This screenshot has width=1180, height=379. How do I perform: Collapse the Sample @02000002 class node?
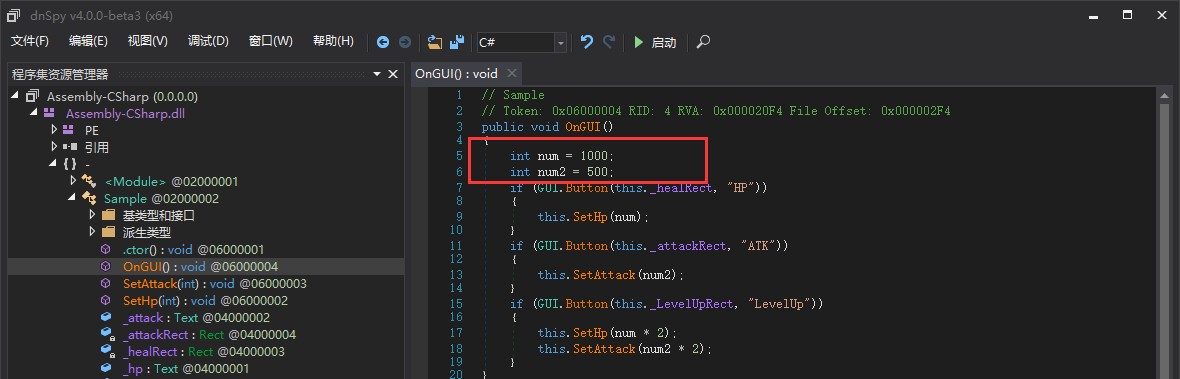pyautogui.click(x=71, y=198)
